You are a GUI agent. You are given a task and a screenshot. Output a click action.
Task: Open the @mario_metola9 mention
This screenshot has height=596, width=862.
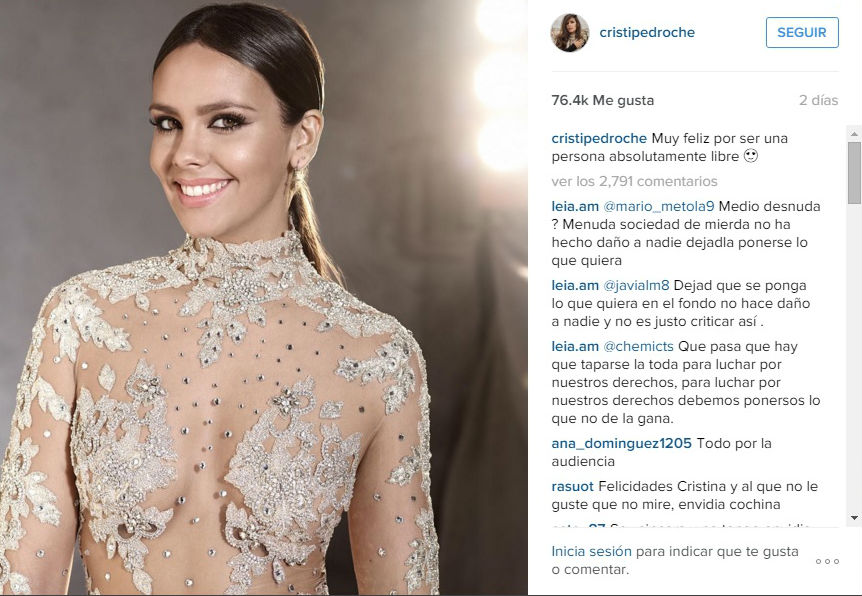tap(659, 206)
